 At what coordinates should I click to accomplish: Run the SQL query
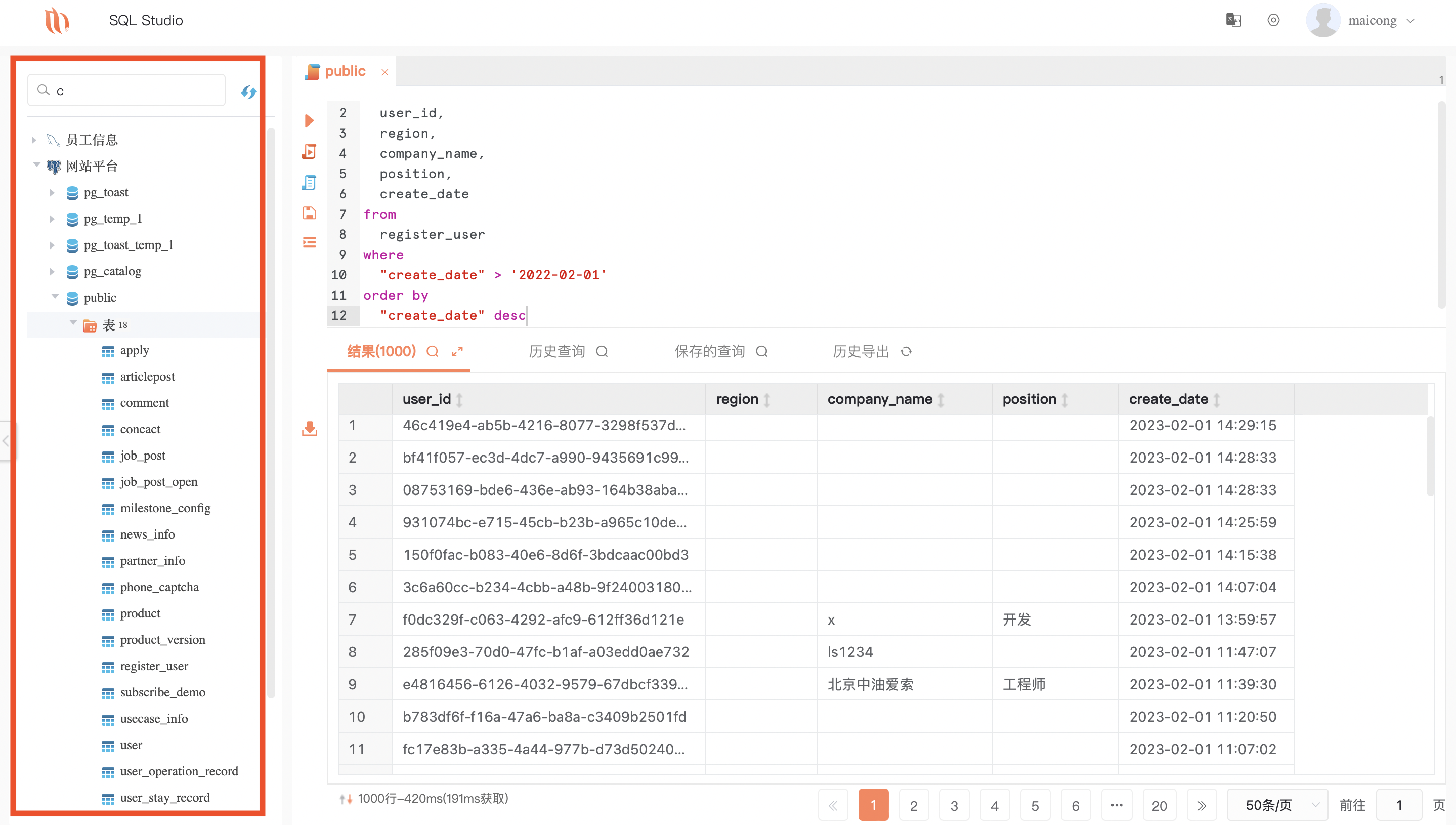[309, 120]
